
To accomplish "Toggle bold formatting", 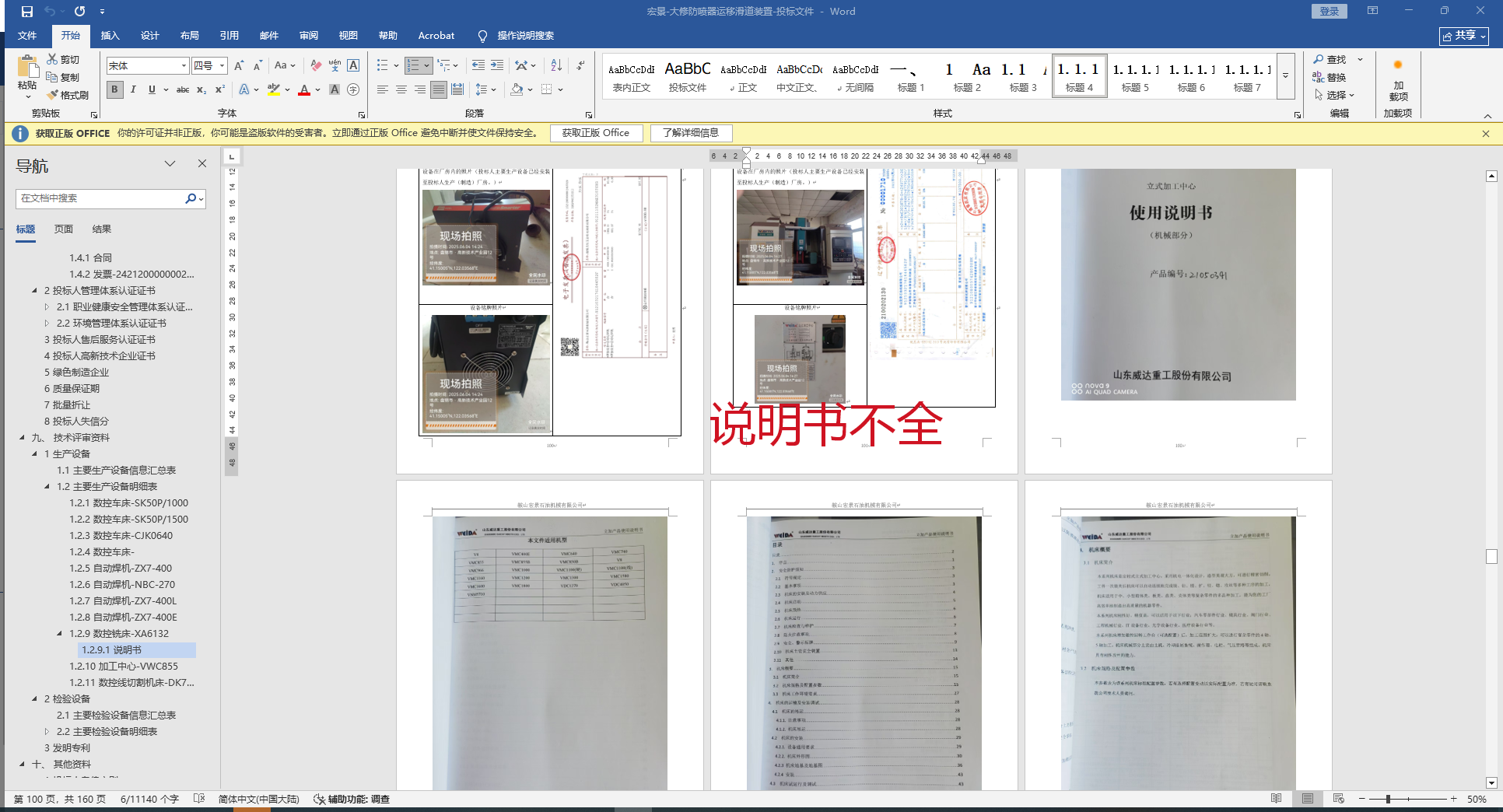I will pos(114,89).
